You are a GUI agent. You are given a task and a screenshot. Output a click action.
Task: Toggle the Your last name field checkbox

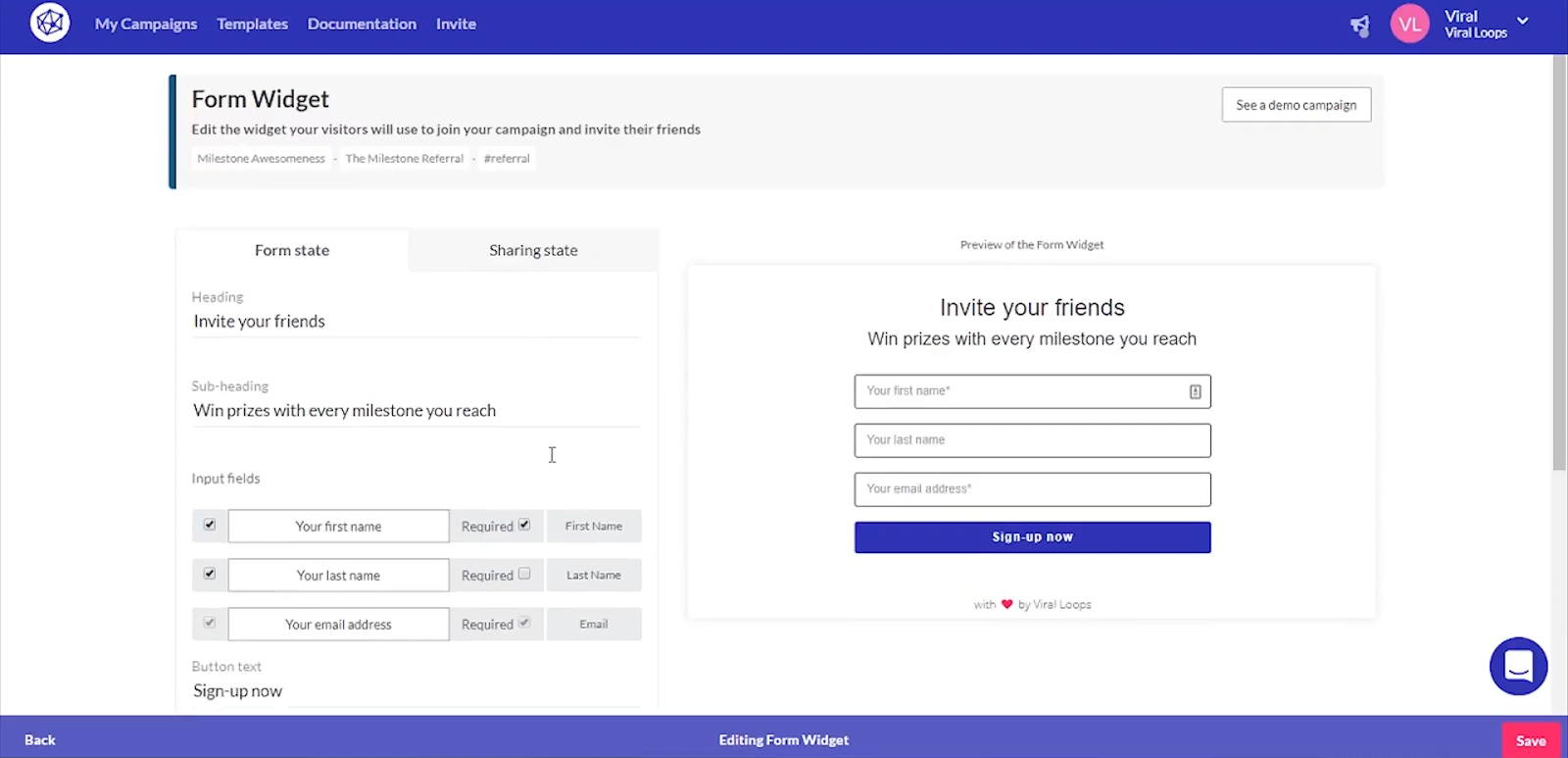210,574
